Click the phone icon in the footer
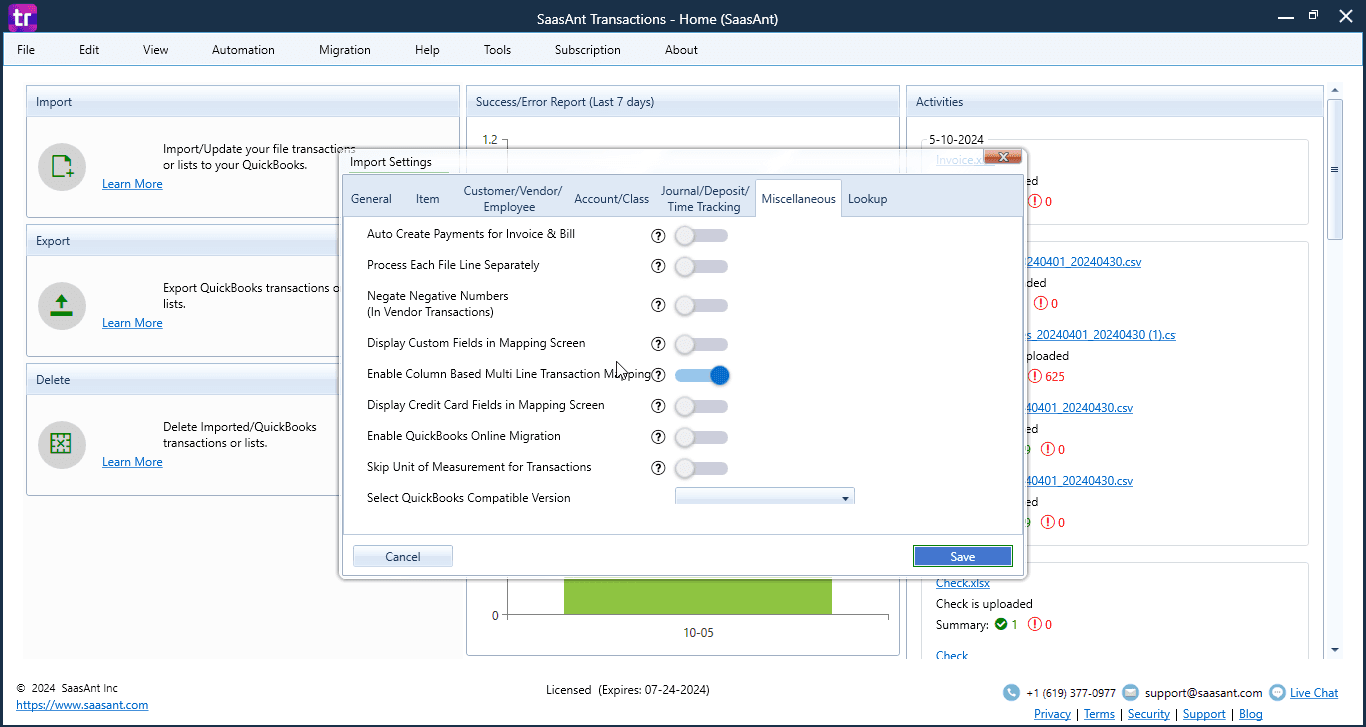 (x=1012, y=693)
